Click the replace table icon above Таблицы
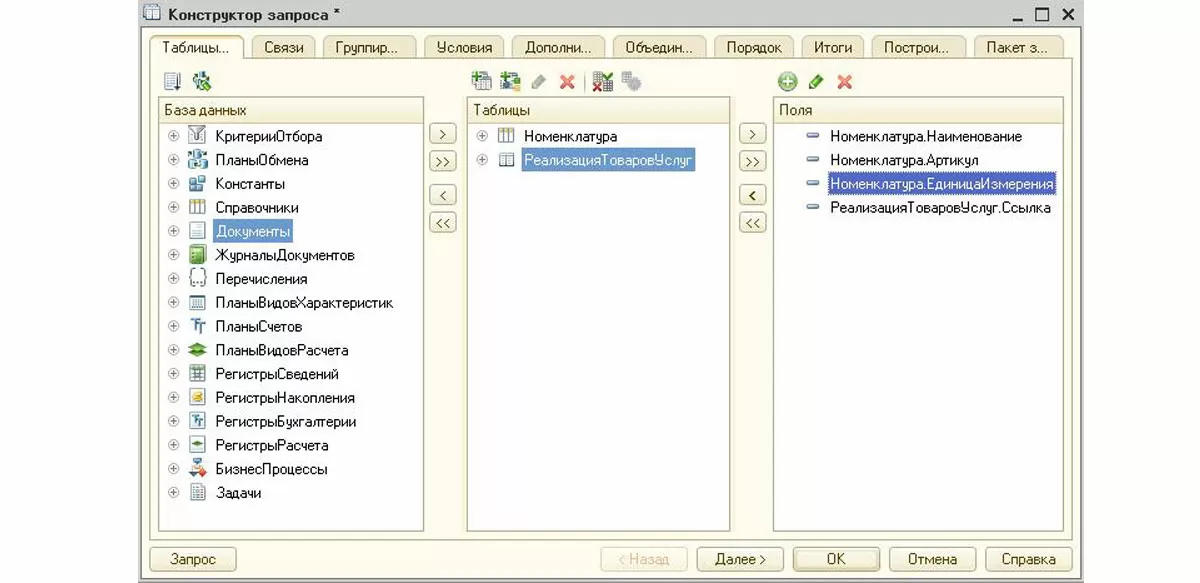The width and height of the screenshot is (1200, 583). point(602,81)
